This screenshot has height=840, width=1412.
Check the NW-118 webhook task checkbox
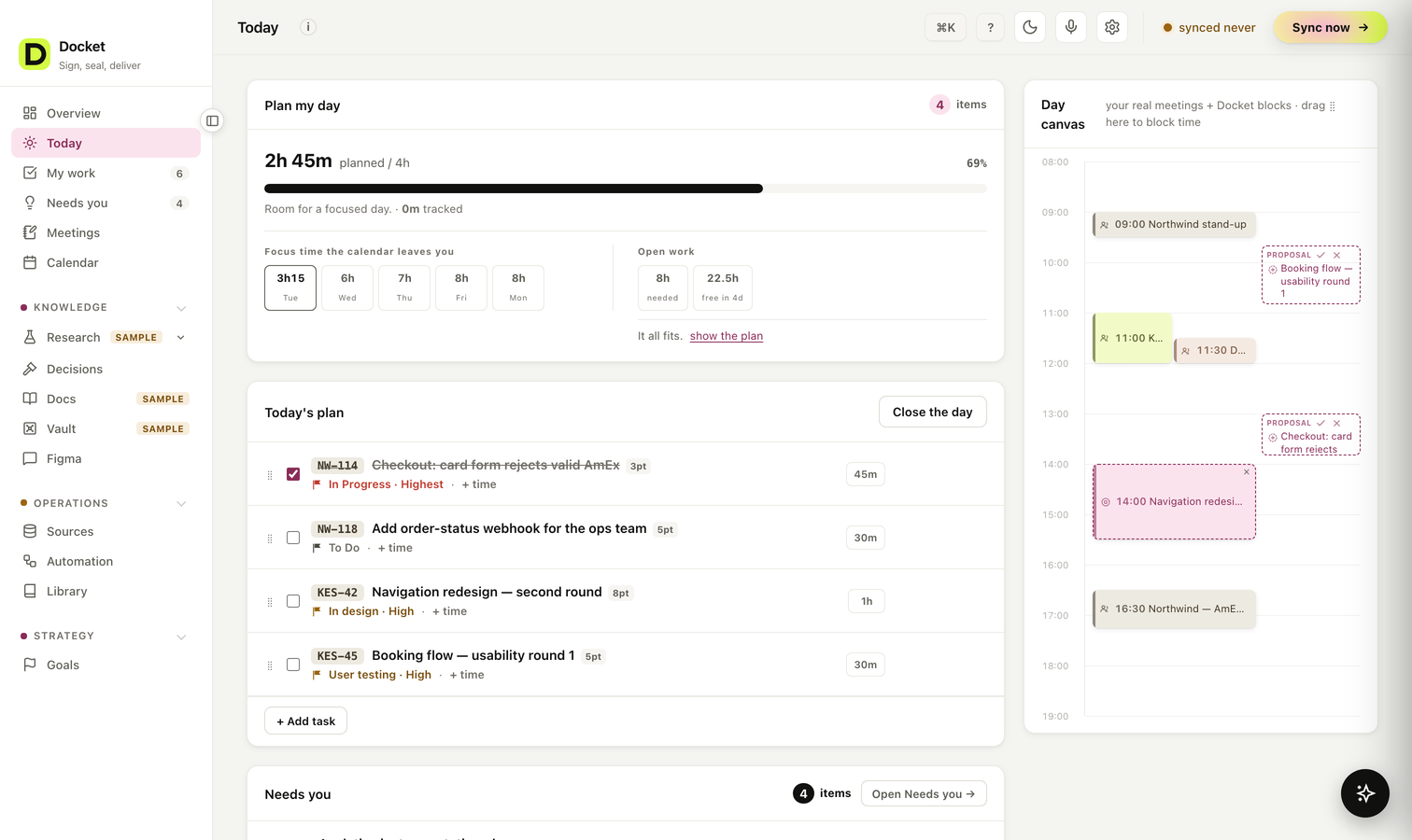point(293,538)
